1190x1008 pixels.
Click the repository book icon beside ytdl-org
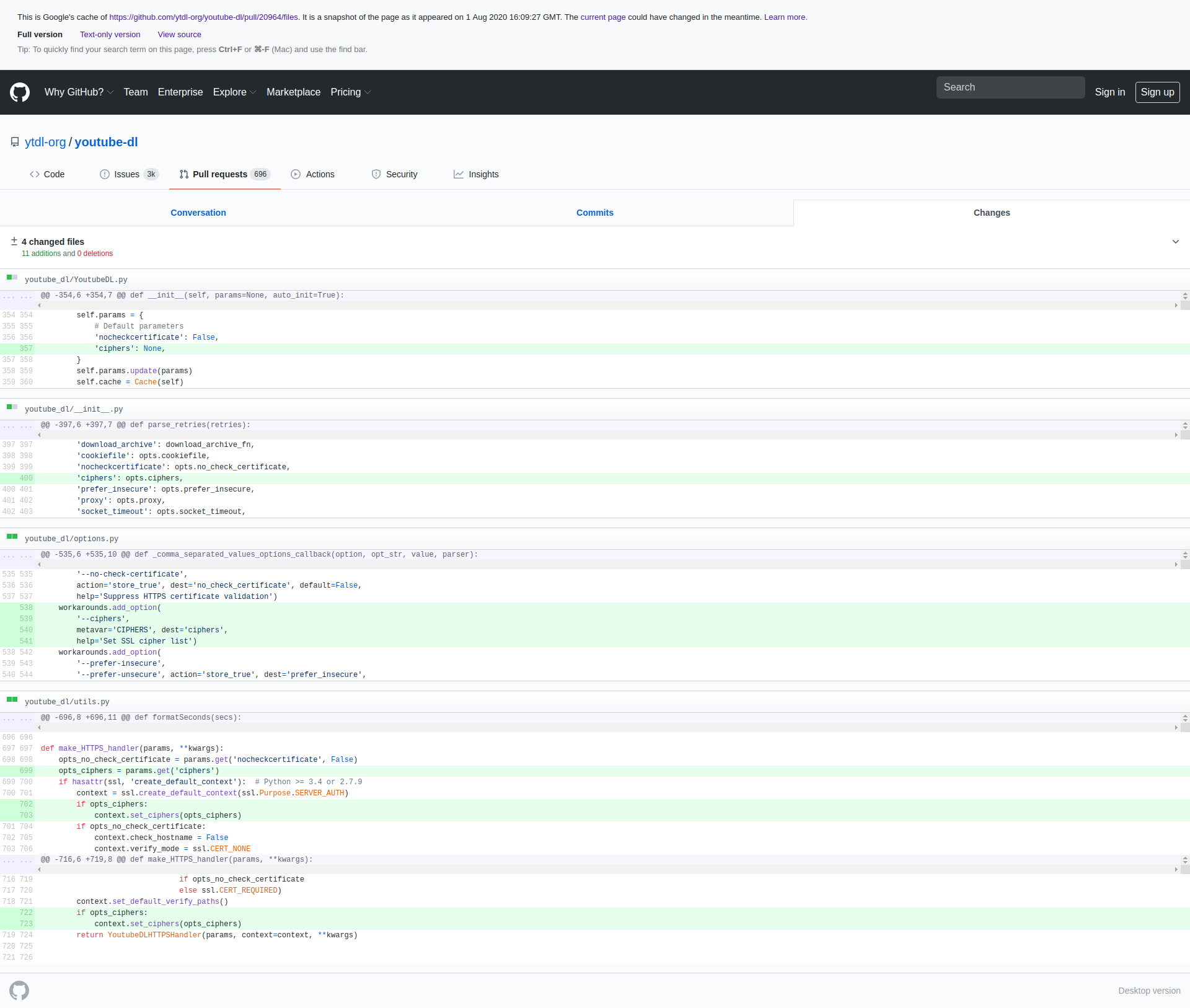pyautogui.click(x=15, y=142)
